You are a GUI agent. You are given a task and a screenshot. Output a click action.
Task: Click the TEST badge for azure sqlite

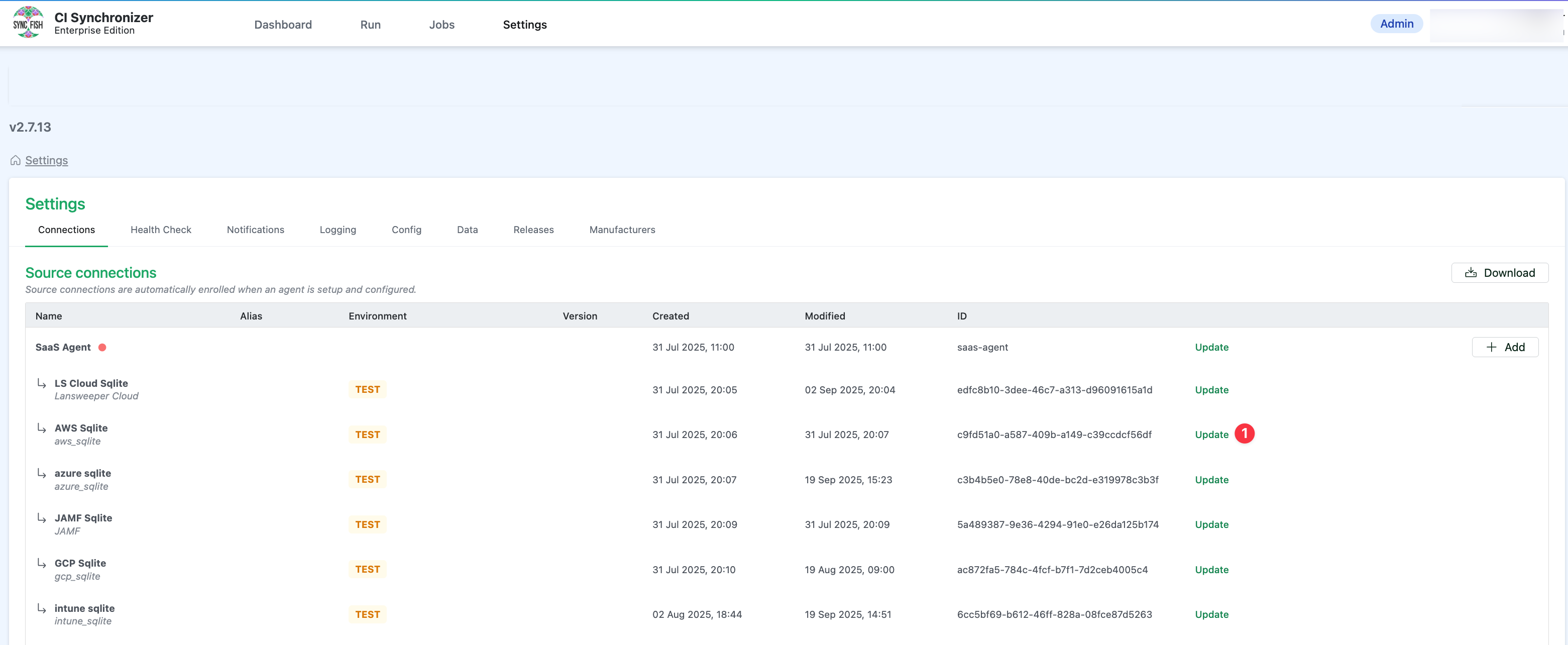pyautogui.click(x=368, y=479)
